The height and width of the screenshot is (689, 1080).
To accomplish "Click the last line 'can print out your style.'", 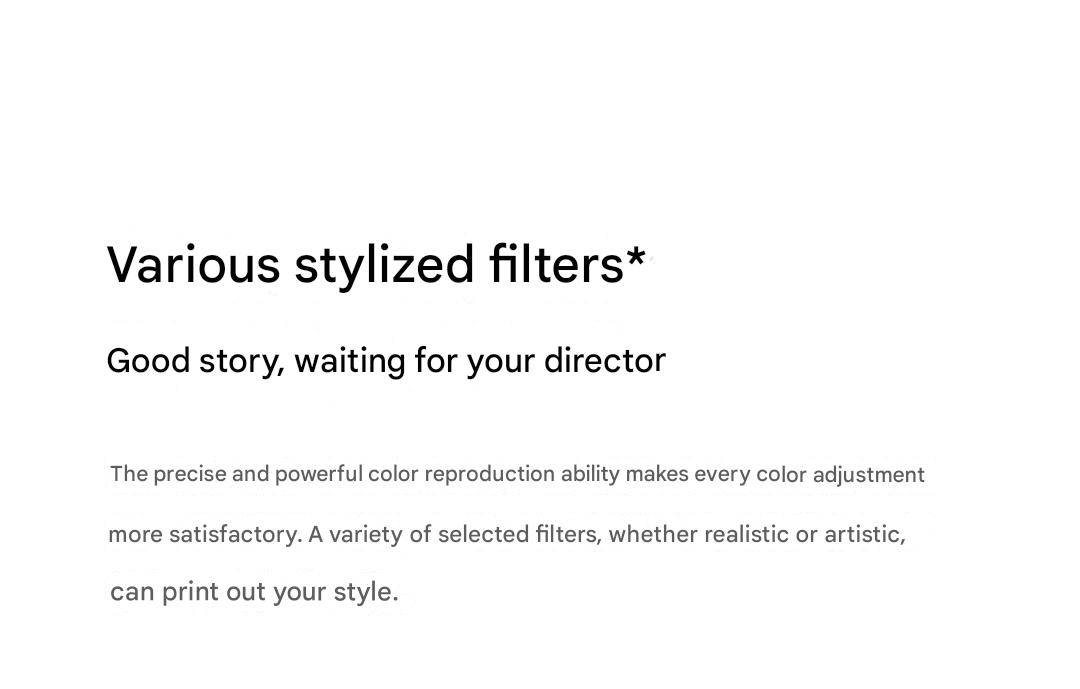I will [x=254, y=592].
